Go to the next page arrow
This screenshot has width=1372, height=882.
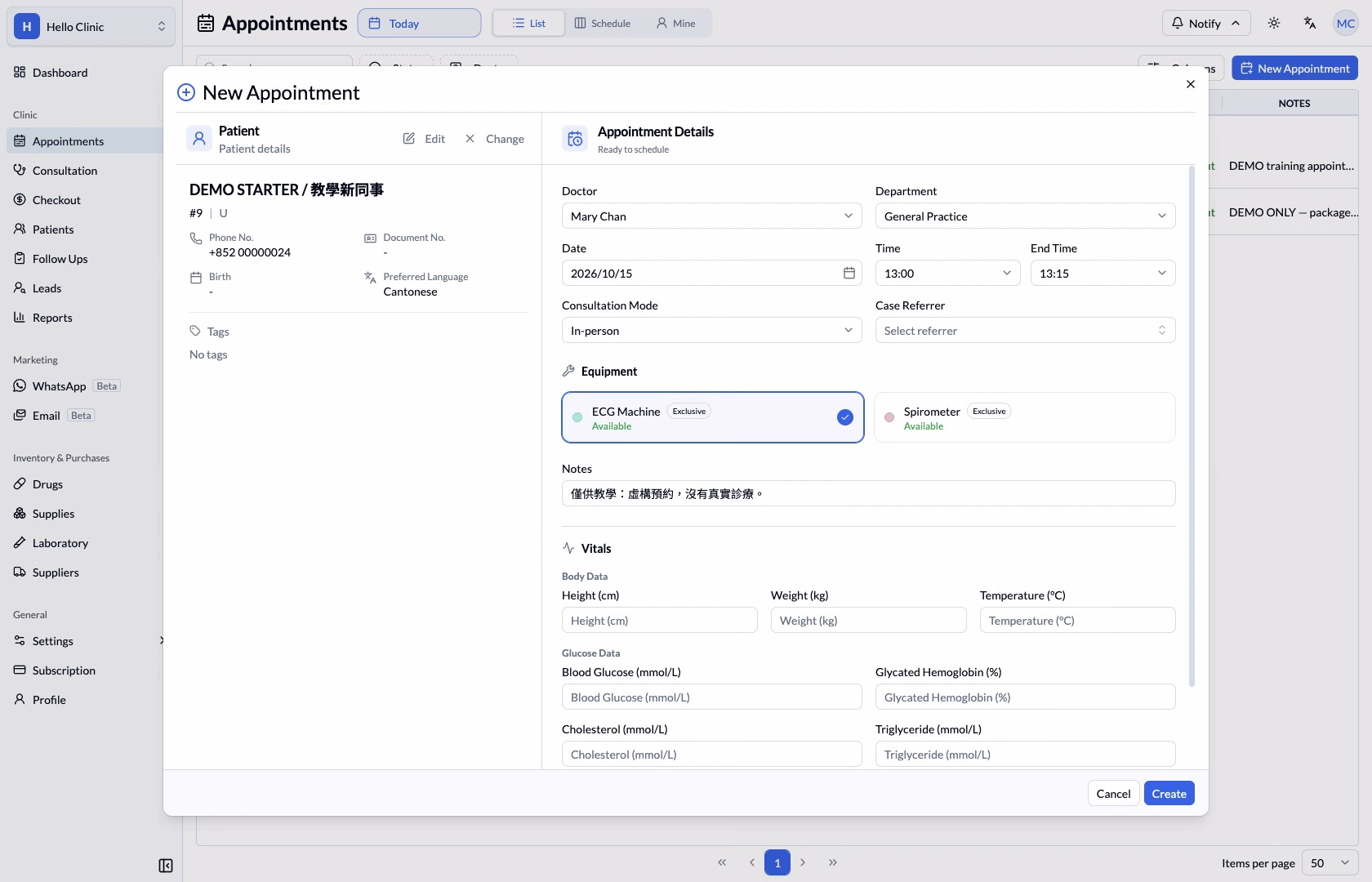[x=803, y=862]
